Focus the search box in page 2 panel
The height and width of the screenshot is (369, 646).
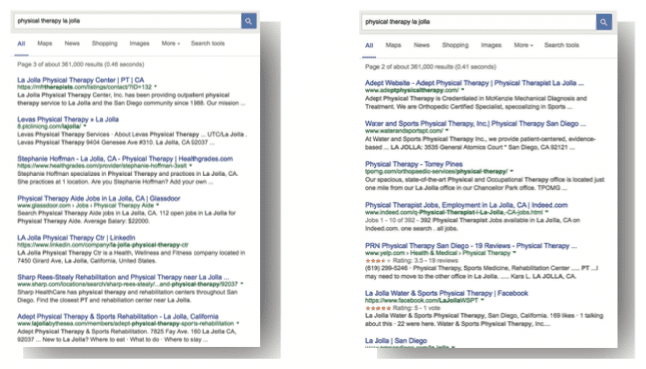479,22
